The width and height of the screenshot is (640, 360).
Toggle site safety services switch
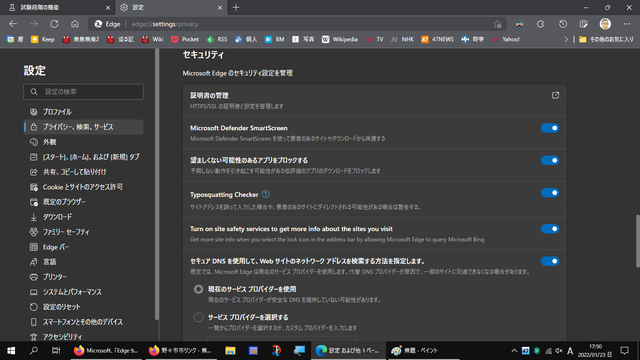pos(550,229)
